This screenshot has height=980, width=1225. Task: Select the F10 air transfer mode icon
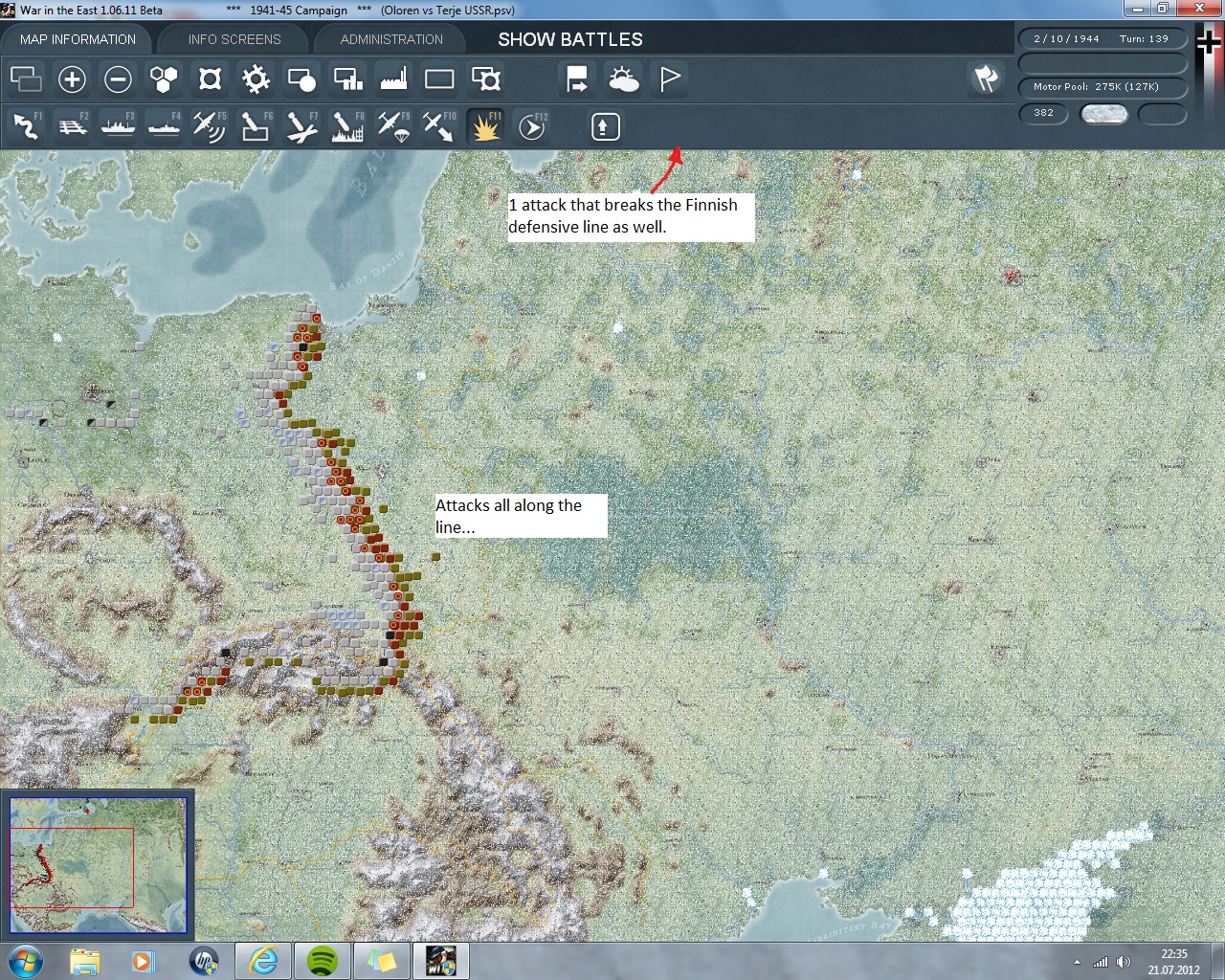click(x=439, y=126)
